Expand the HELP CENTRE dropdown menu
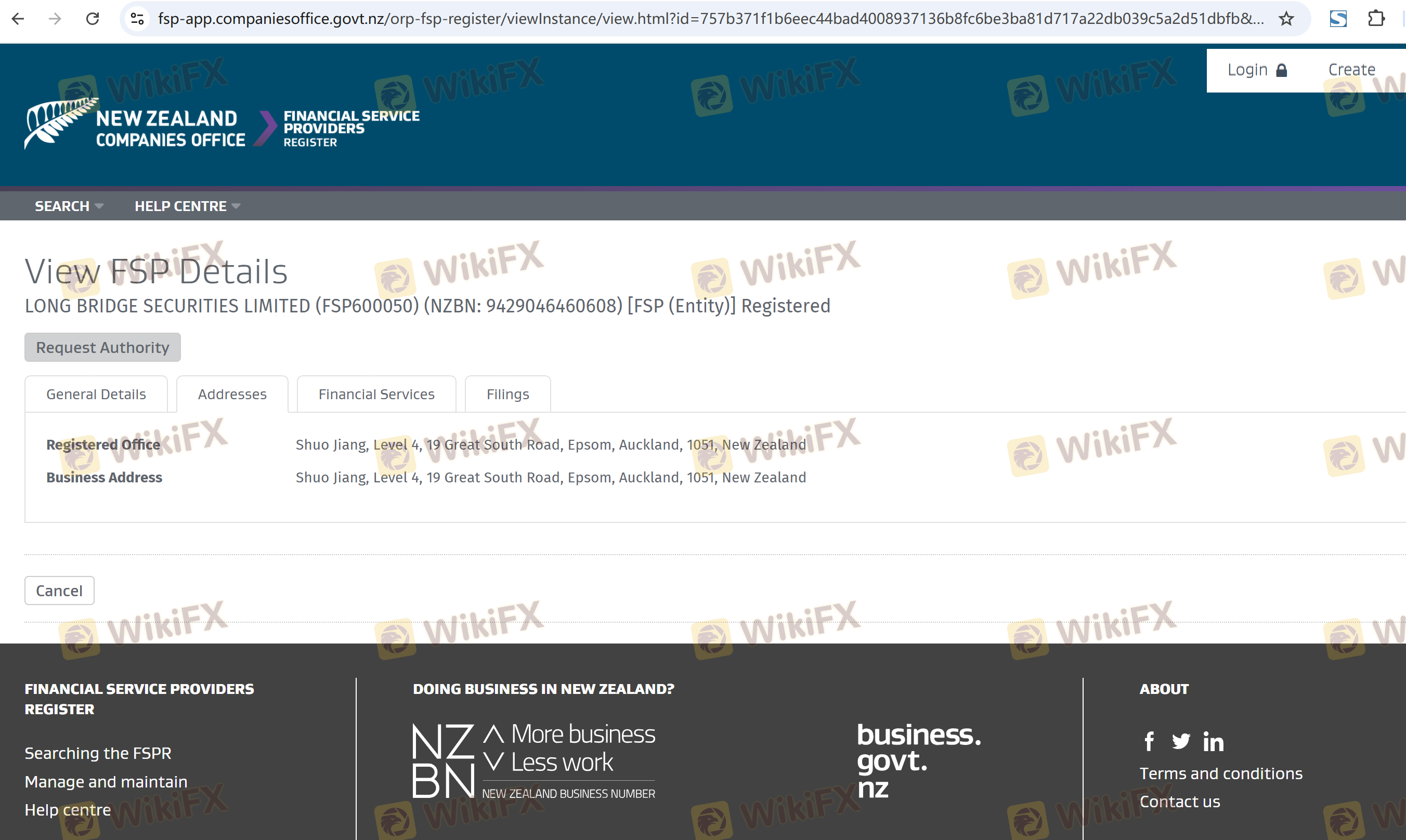Viewport: 1406px width, 840px height. click(187, 206)
